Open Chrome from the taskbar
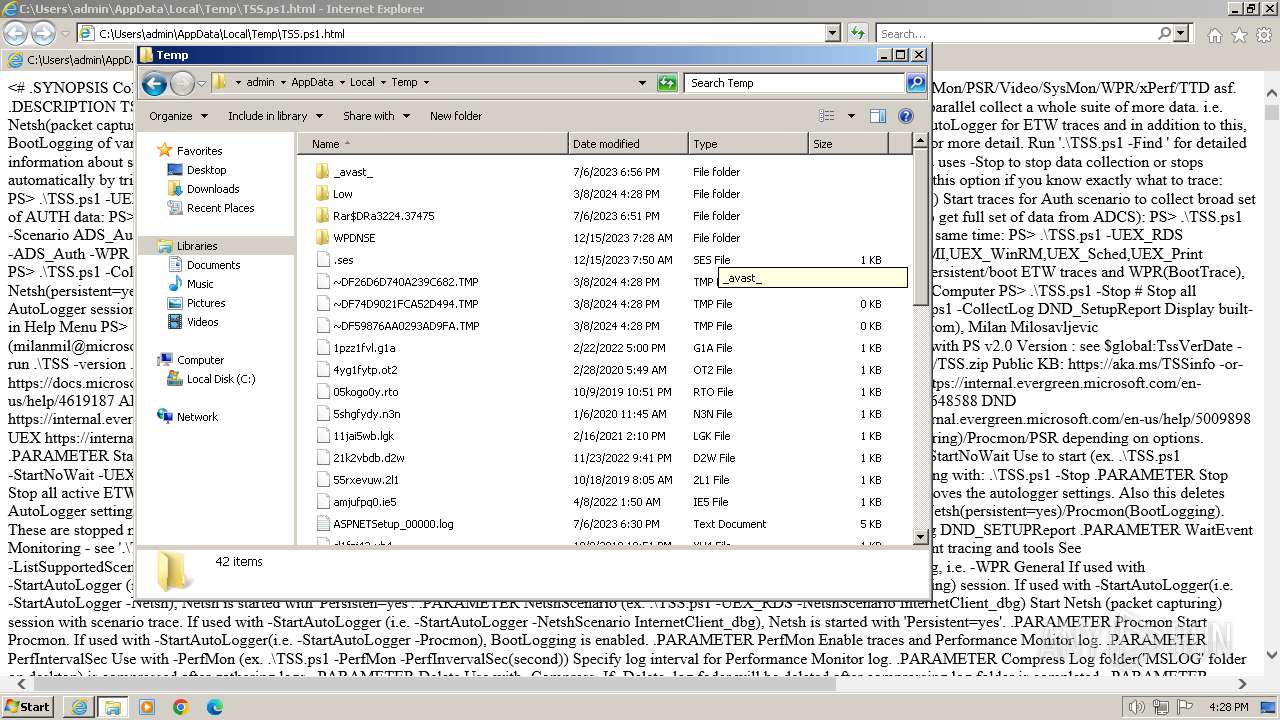Viewport: 1280px width, 720px height. (181, 706)
